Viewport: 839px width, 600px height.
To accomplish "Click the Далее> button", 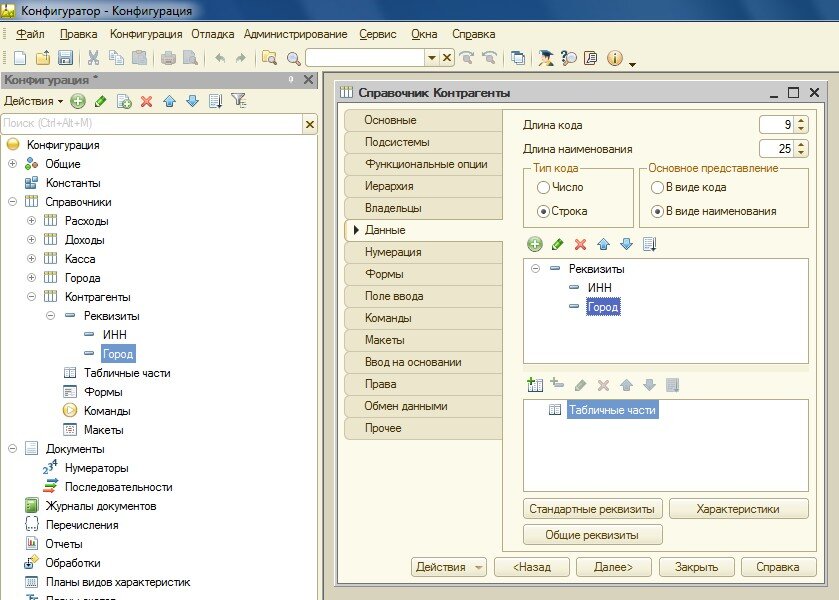I will [x=614, y=567].
